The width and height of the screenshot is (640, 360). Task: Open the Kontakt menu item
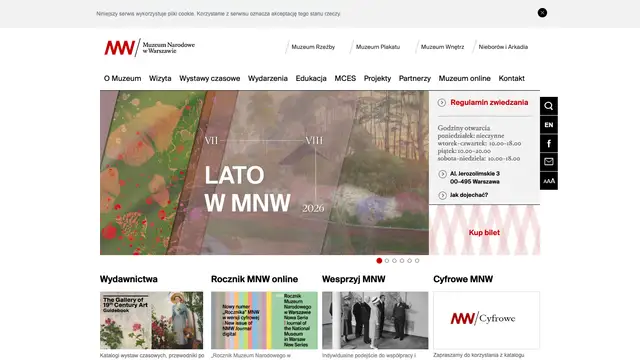click(x=511, y=78)
